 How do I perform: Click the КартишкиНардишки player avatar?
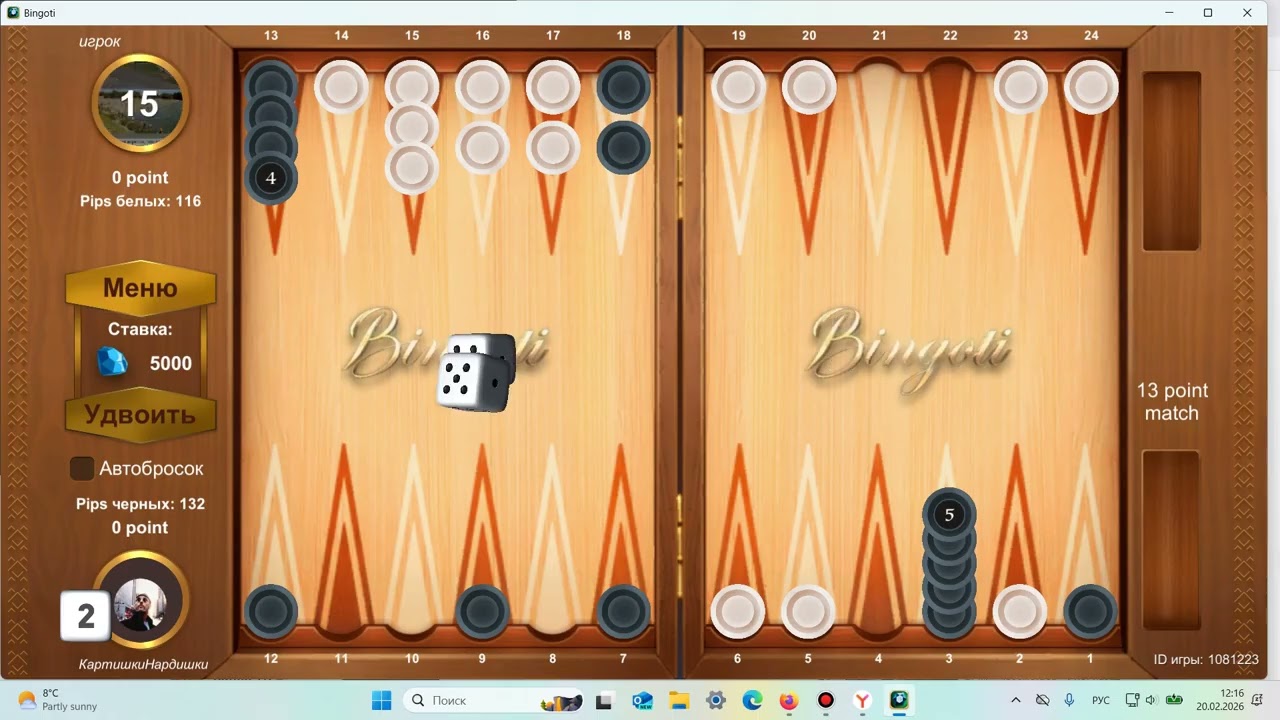(140, 603)
